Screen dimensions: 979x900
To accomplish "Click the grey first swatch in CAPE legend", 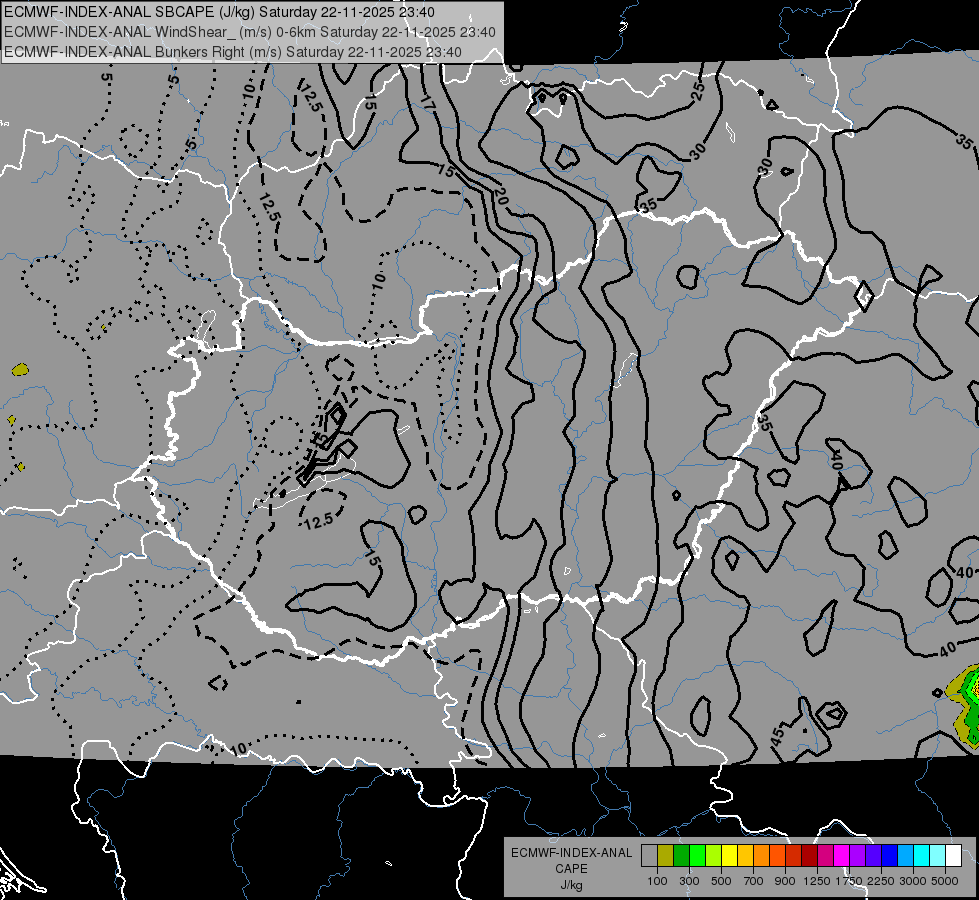I will 649,856.
